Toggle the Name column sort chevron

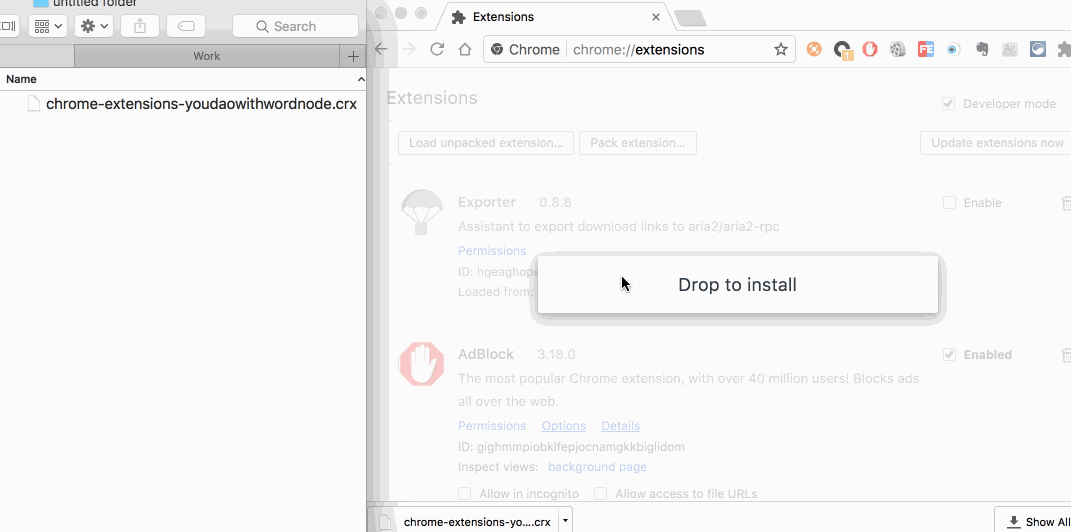click(361, 79)
